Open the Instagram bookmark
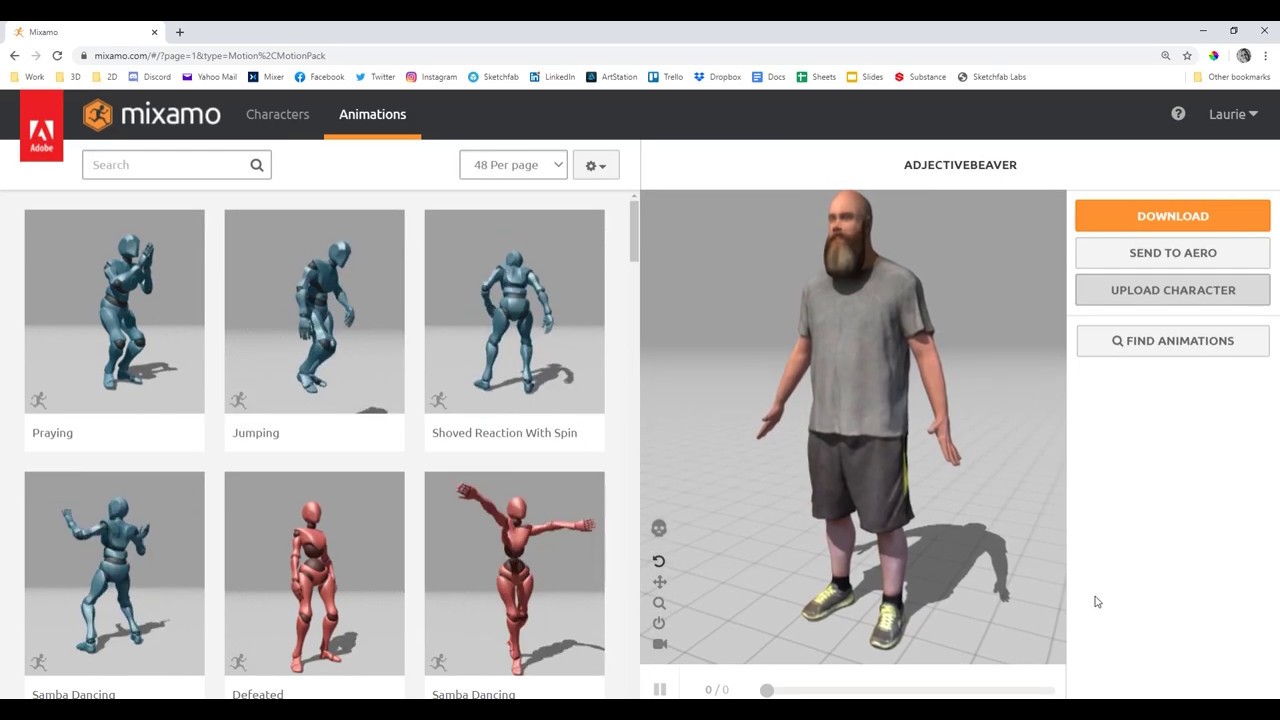 pyautogui.click(x=431, y=77)
